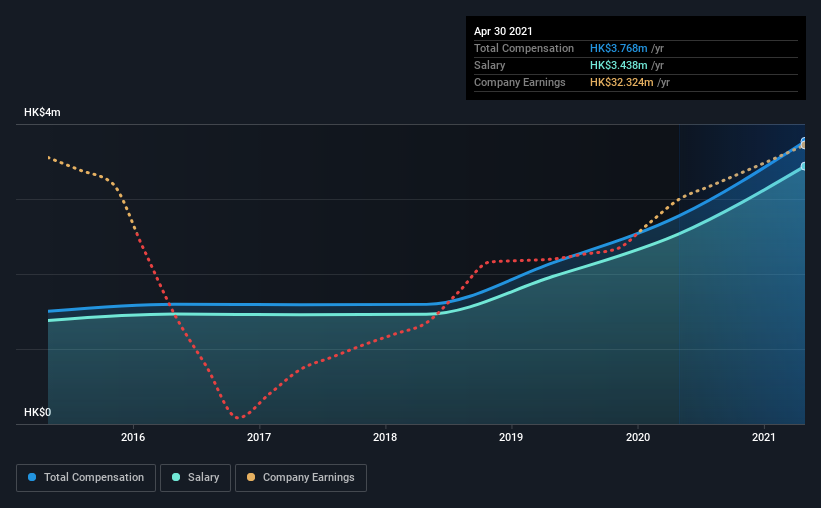Screen dimensions: 821x508
Task: Toggle the Total Compensation legend button
Action: pyautogui.click(x=86, y=478)
